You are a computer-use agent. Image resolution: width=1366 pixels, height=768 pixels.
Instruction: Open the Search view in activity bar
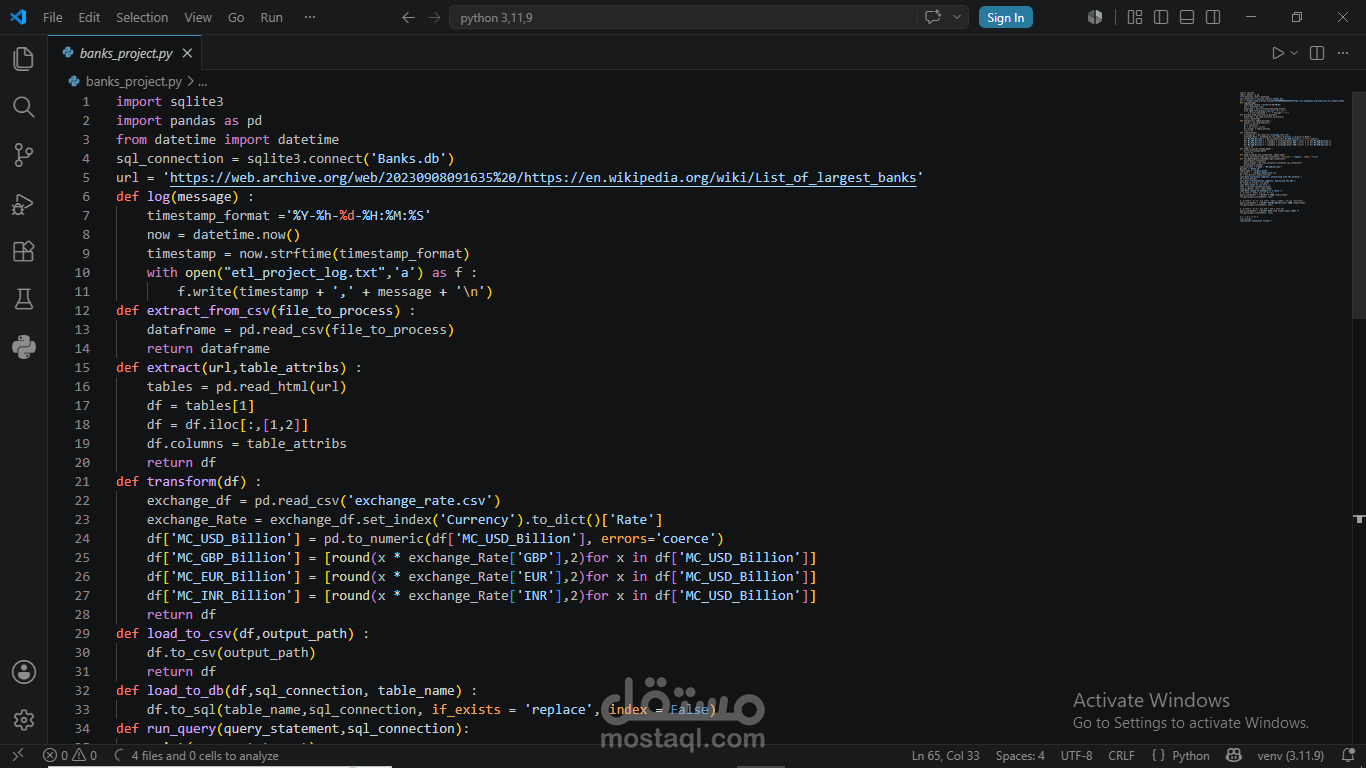click(x=23, y=107)
